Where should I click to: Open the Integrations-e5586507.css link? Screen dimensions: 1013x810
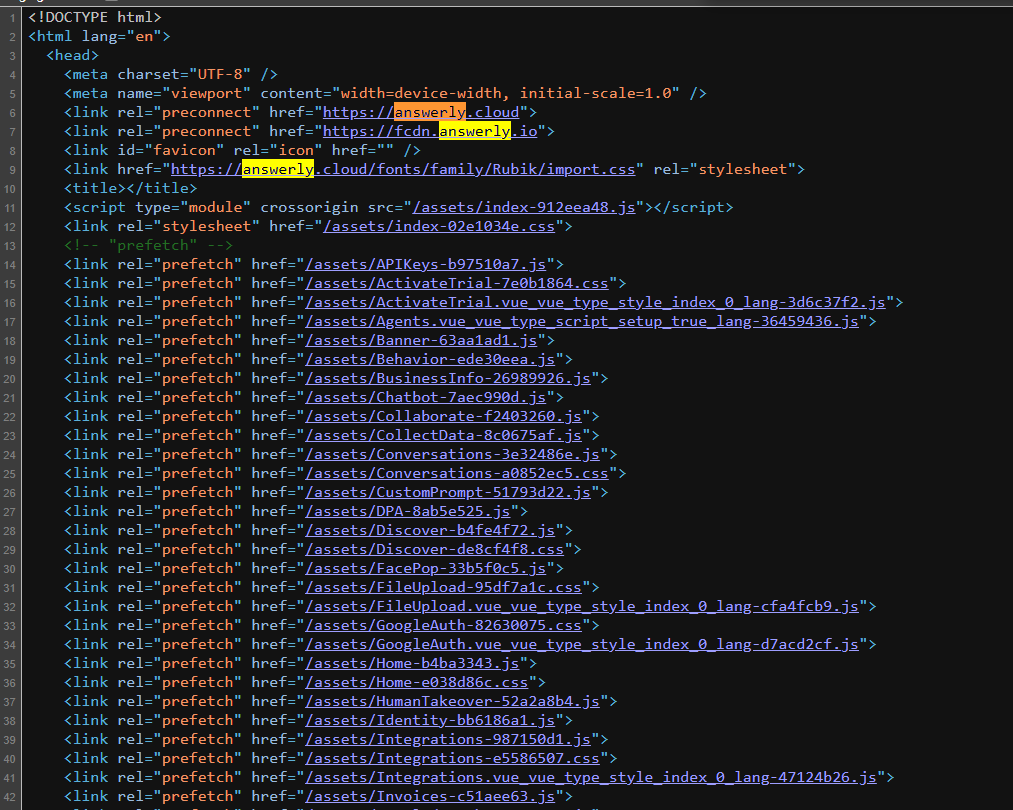point(452,758)
